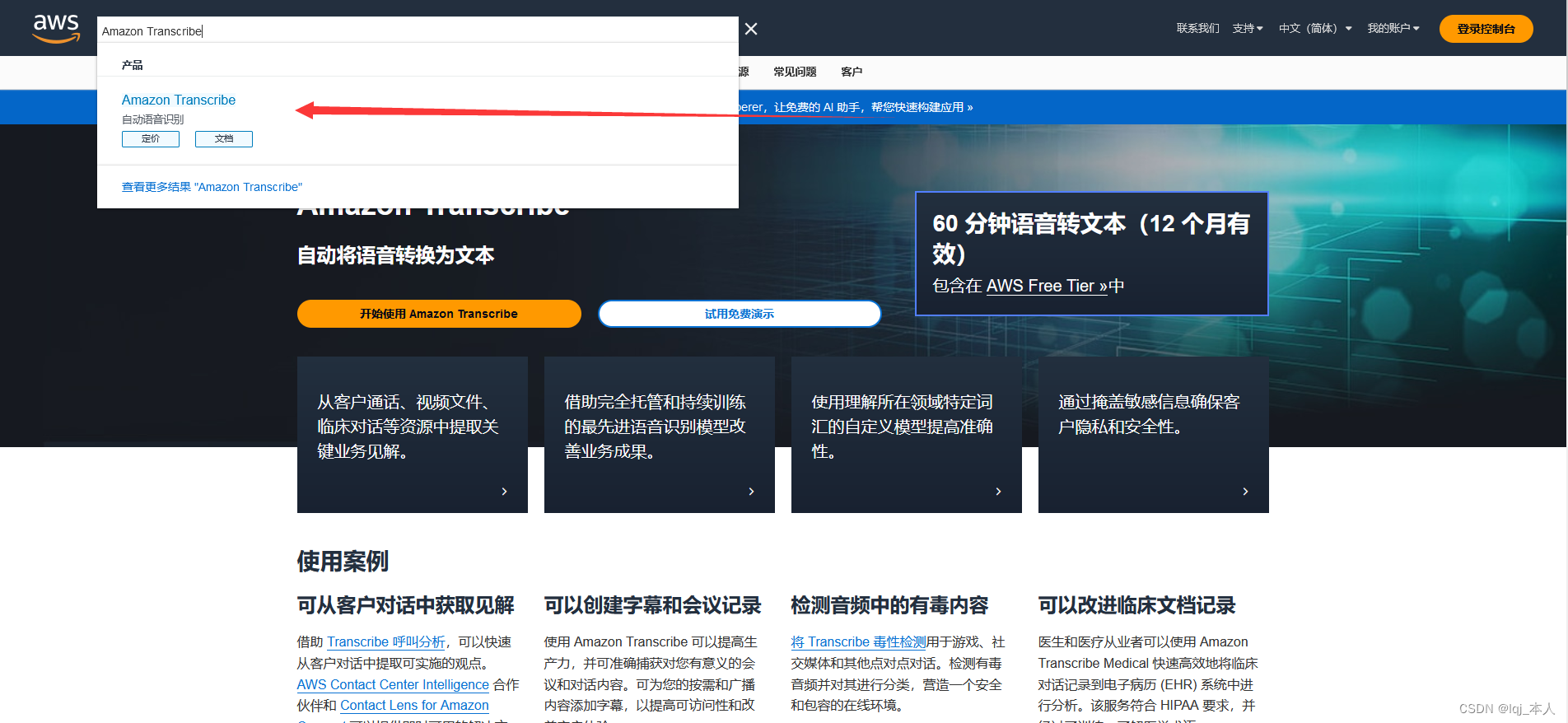View more results for "Amazon Transcribe"
Image resolution: width=1568 pixels, height=723 pixels.
212,187
